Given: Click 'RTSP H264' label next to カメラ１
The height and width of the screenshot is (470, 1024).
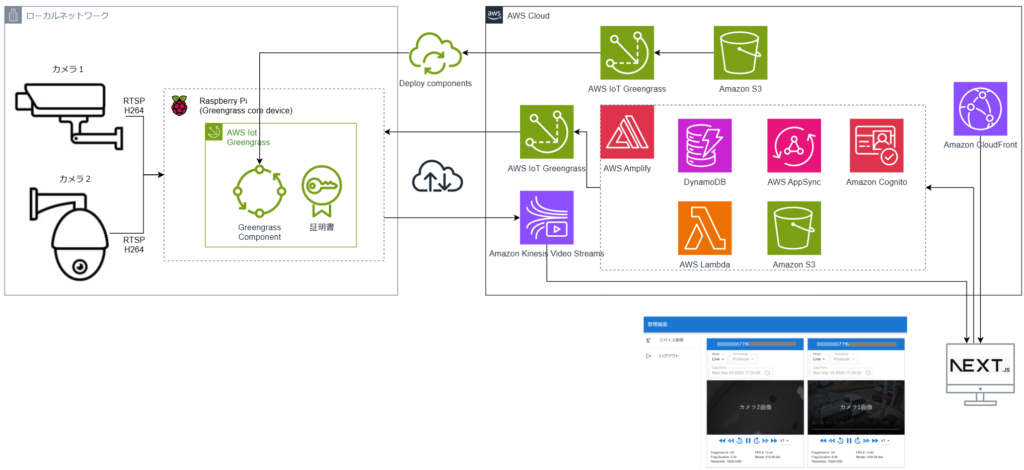Looking at the screenshot, I should [x=134, y=106].
